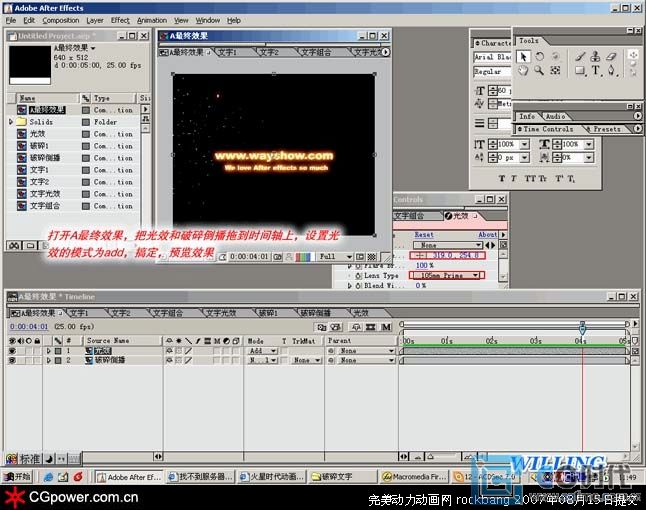Select the Brush tool

(x=580, y=56)
